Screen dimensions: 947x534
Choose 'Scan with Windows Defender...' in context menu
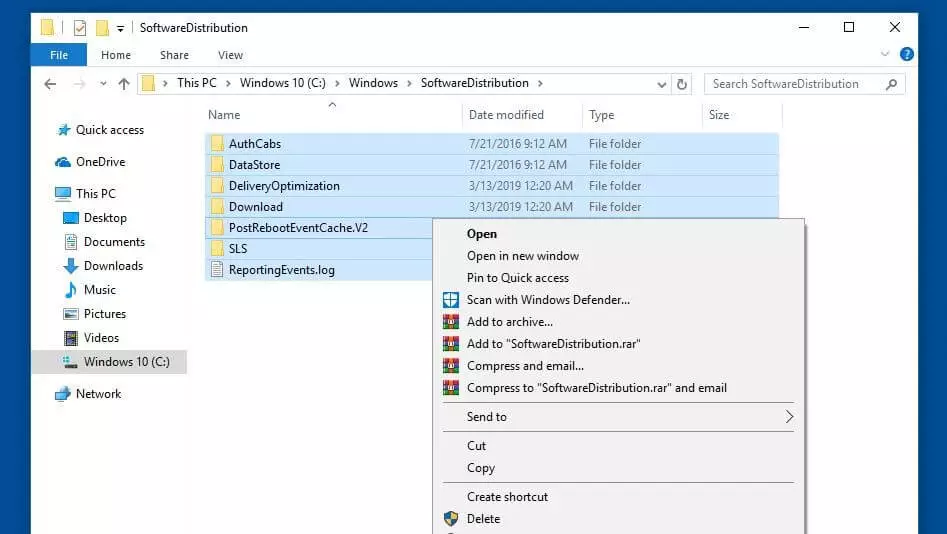(618, 300)
